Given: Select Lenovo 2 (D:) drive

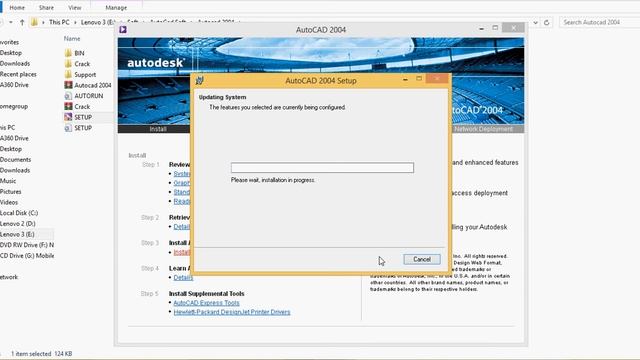Looking at the screenshot, I should [x=18, y=223].
